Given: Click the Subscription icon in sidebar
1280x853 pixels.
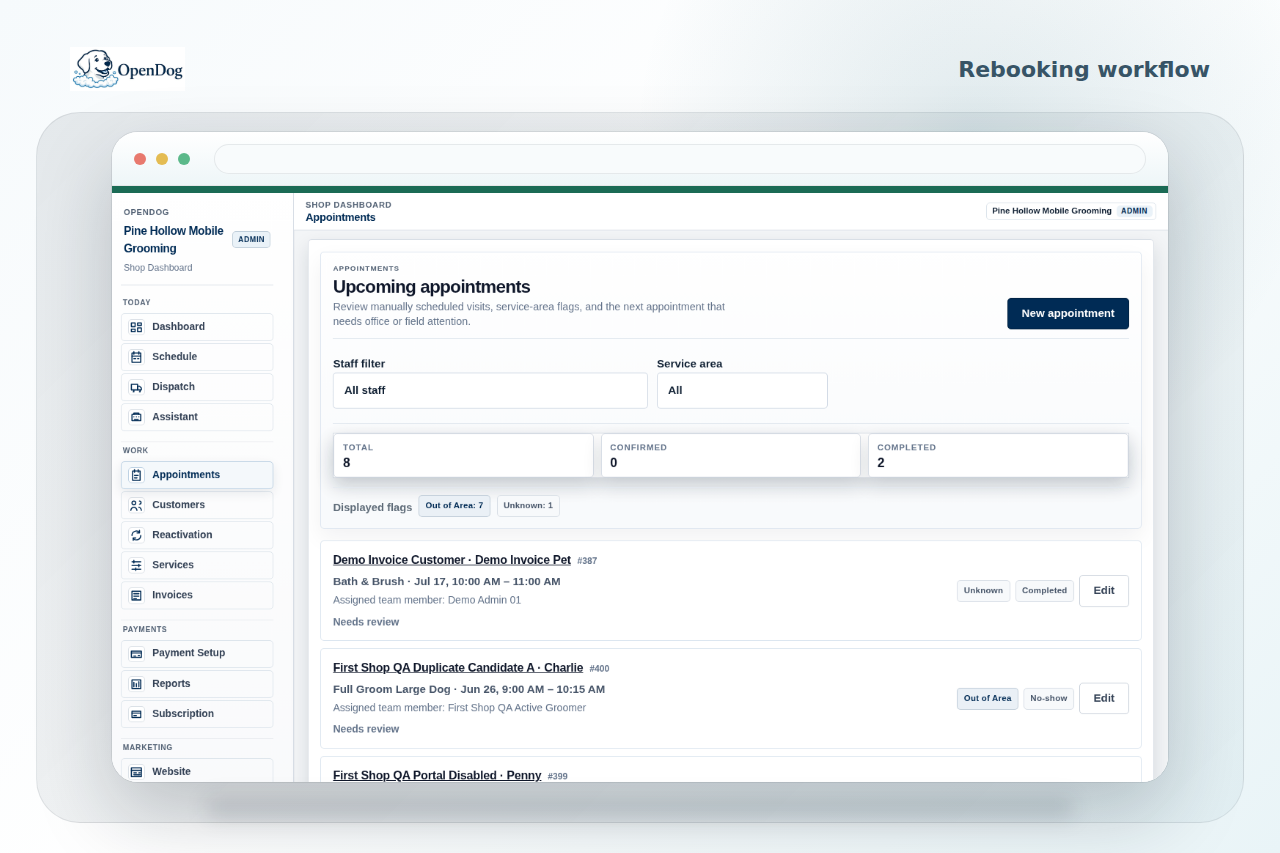Looking at the screenshot, I should 136,714.
